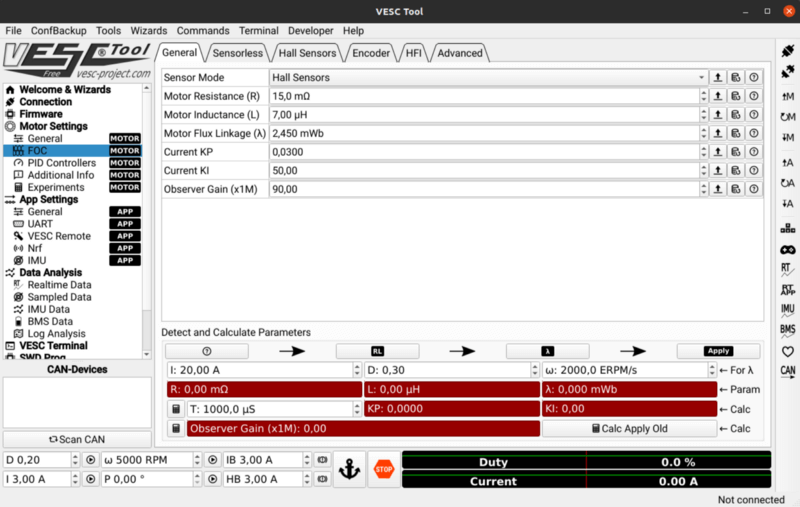Screen dimensions: 800x507
Task: Click the play button next to I 3,00 A
Action: (90, 479)
